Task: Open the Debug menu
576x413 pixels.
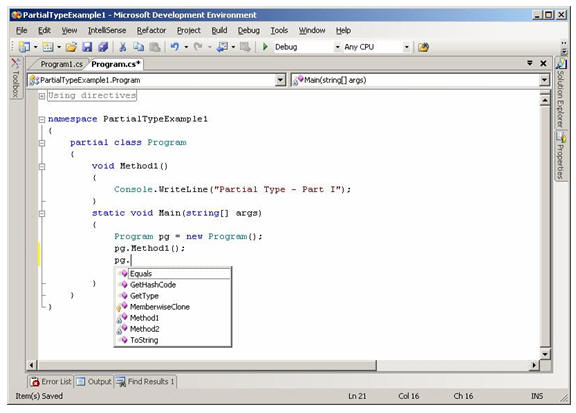Action: 249,30
